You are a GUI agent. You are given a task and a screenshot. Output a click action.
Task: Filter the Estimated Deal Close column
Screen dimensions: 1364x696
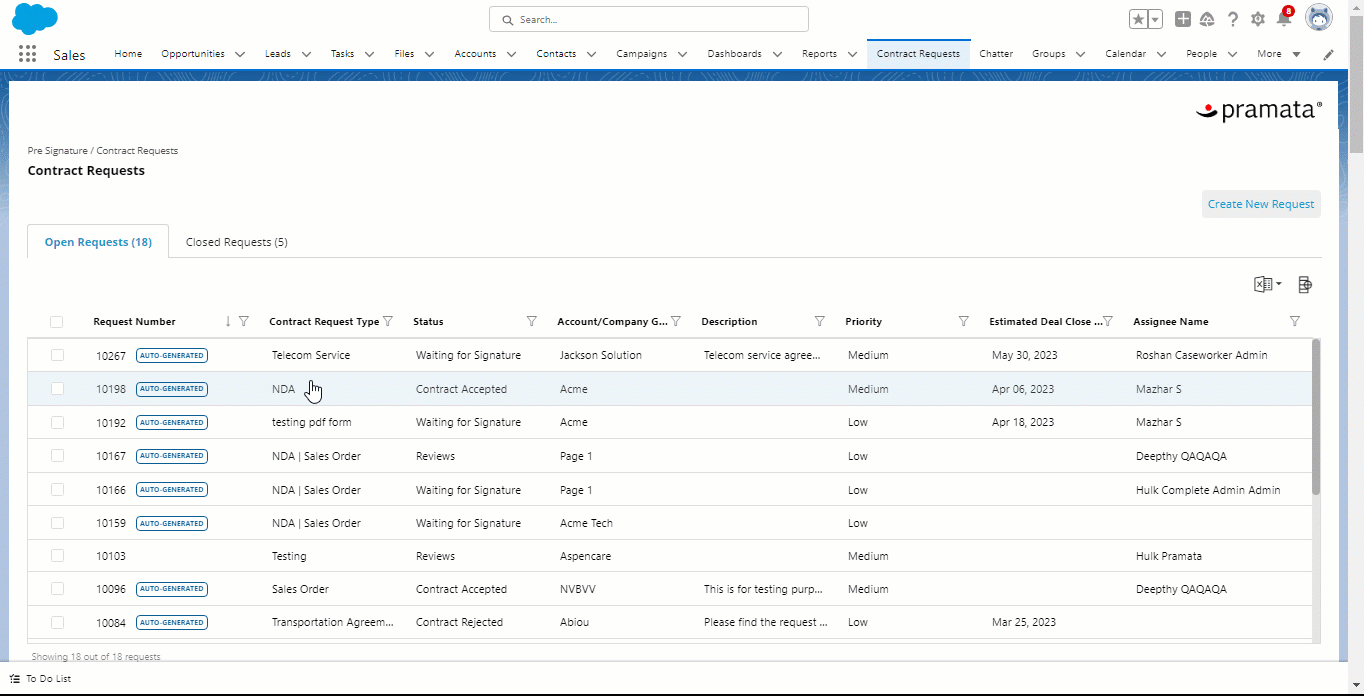tap(1108, 321)
